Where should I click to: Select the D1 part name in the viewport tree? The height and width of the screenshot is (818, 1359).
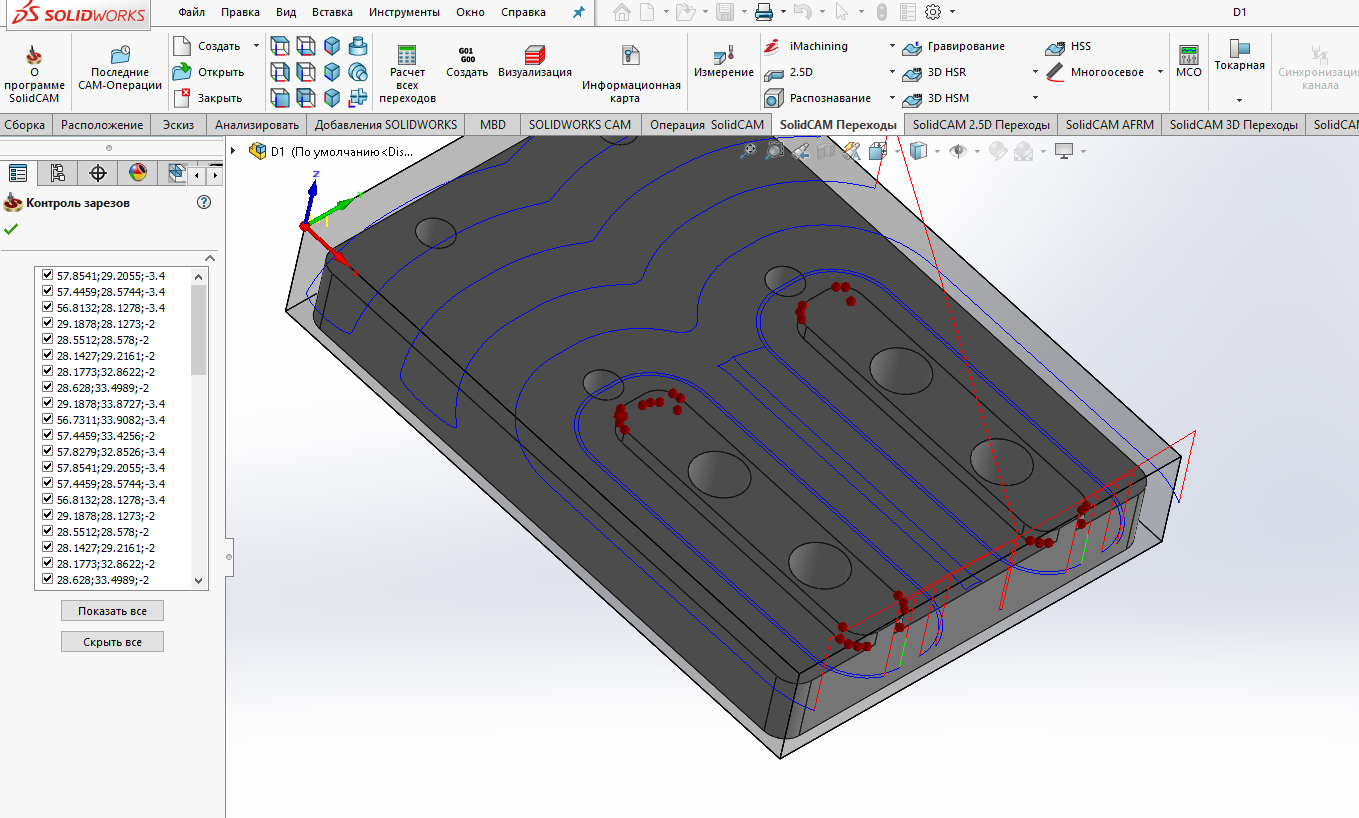tap(278, 151)
